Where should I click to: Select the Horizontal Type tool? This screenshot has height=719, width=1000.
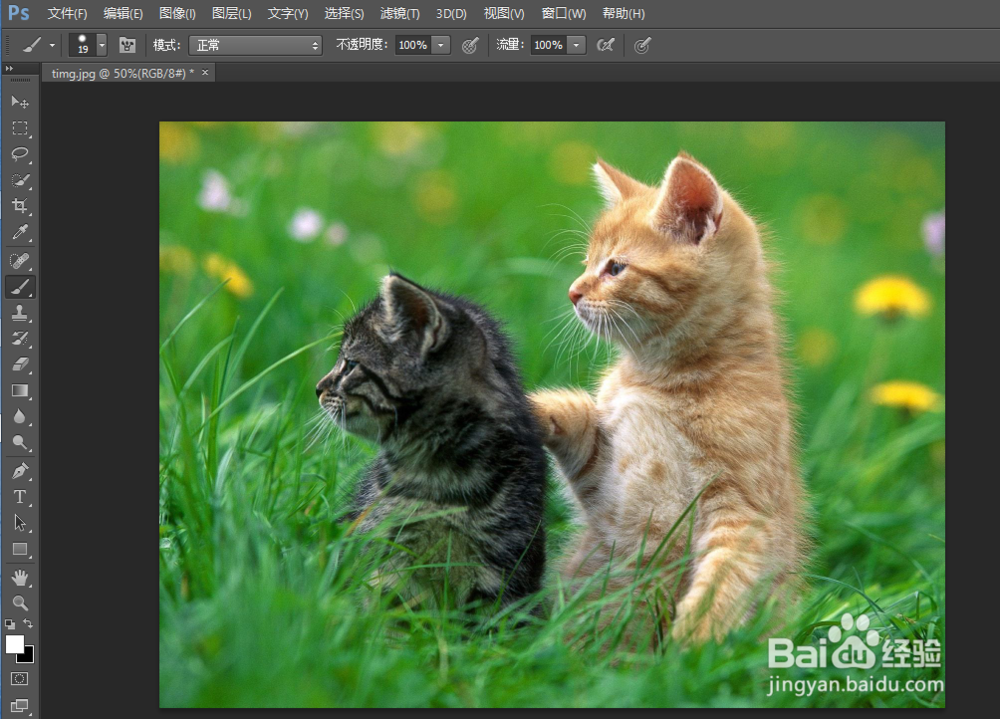click(x=20, y=497)
